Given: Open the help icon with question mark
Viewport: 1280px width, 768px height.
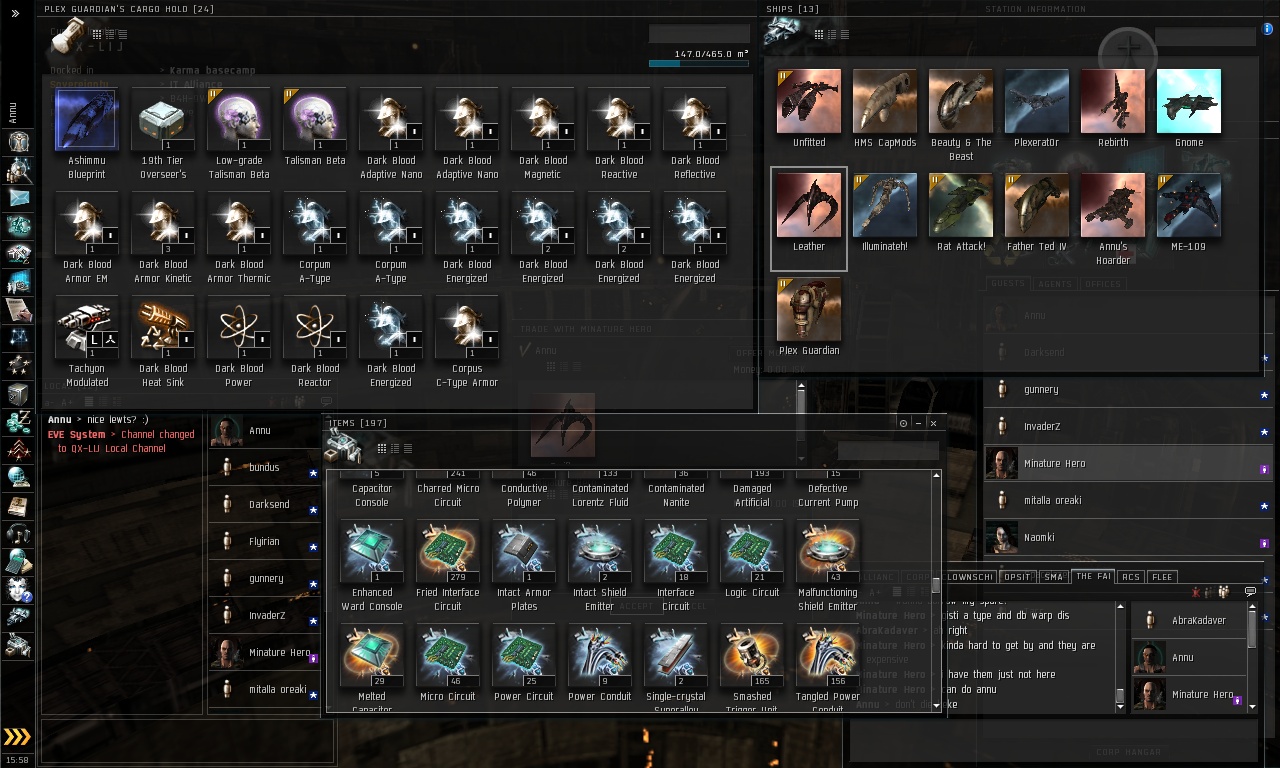Looking at the screenshot, I should [18, 590].
